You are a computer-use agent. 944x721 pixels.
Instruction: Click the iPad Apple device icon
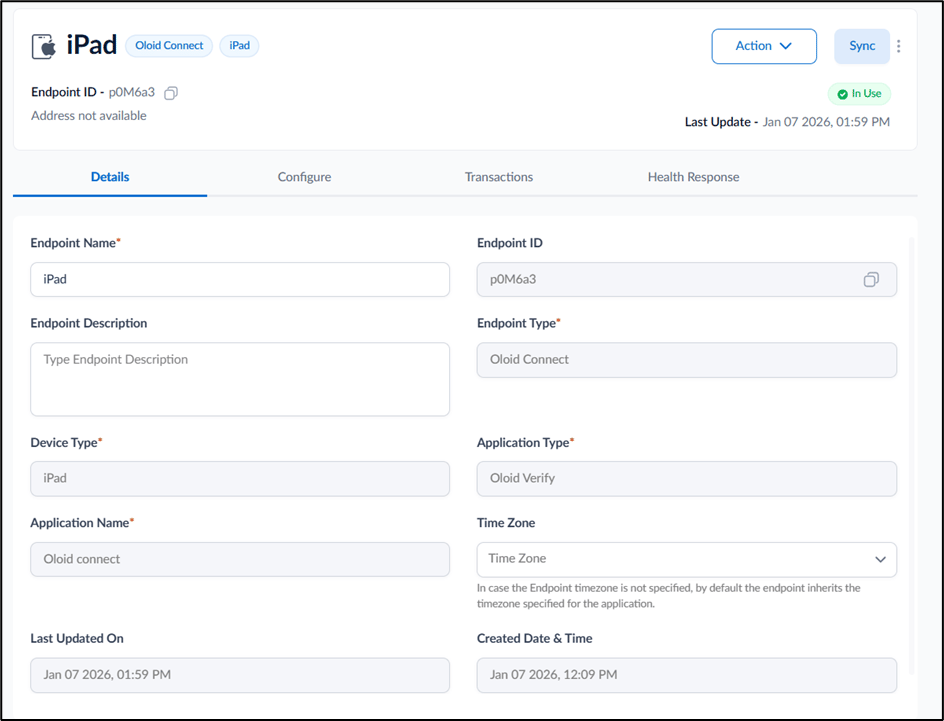coord(44,46)
